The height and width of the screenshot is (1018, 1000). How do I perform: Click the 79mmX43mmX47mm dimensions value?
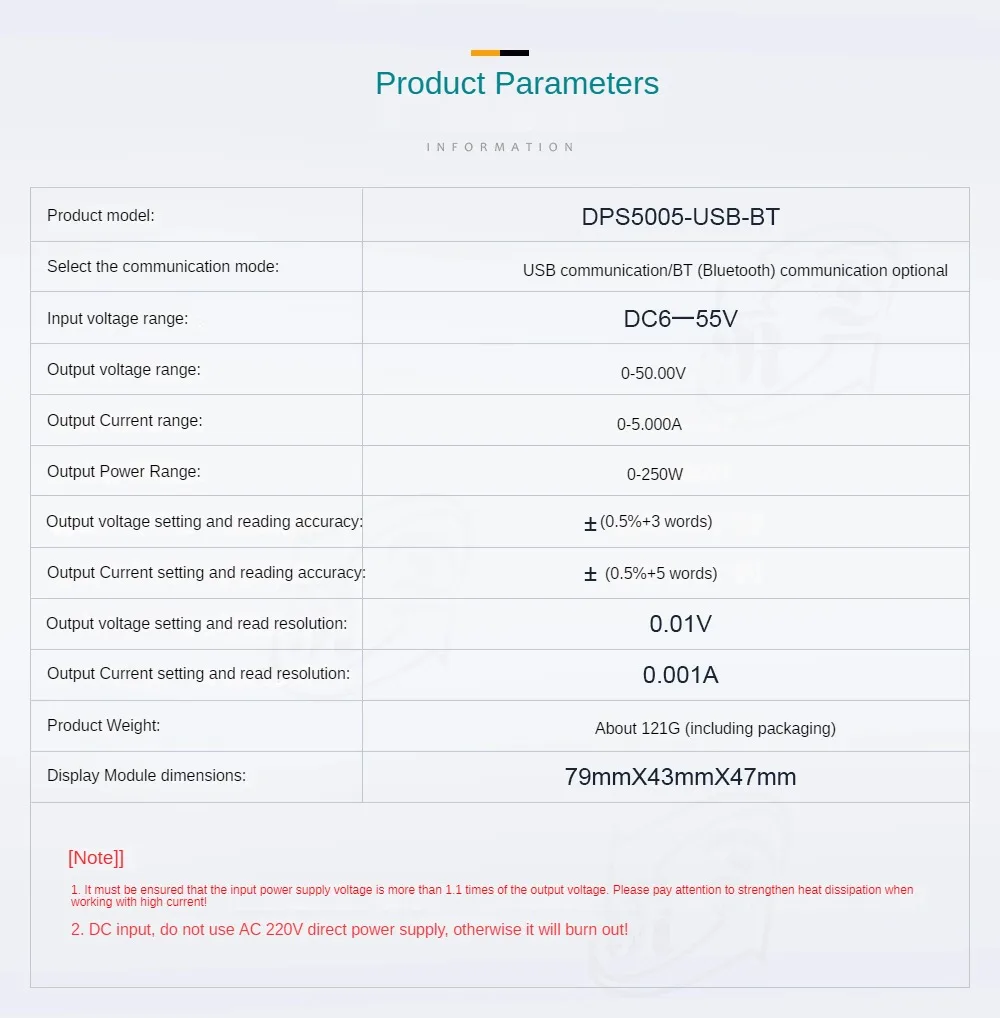click(680, 777)
